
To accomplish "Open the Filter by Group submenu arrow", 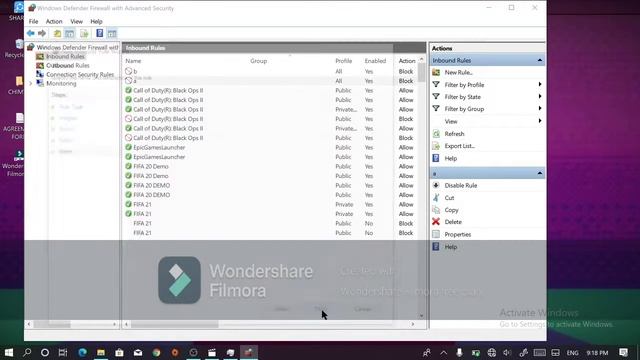I will tap(540, 108).
